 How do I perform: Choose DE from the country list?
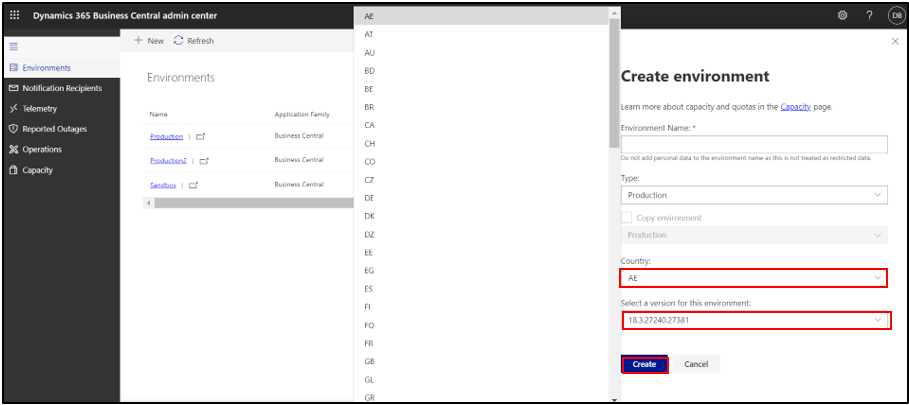(482, 198)
